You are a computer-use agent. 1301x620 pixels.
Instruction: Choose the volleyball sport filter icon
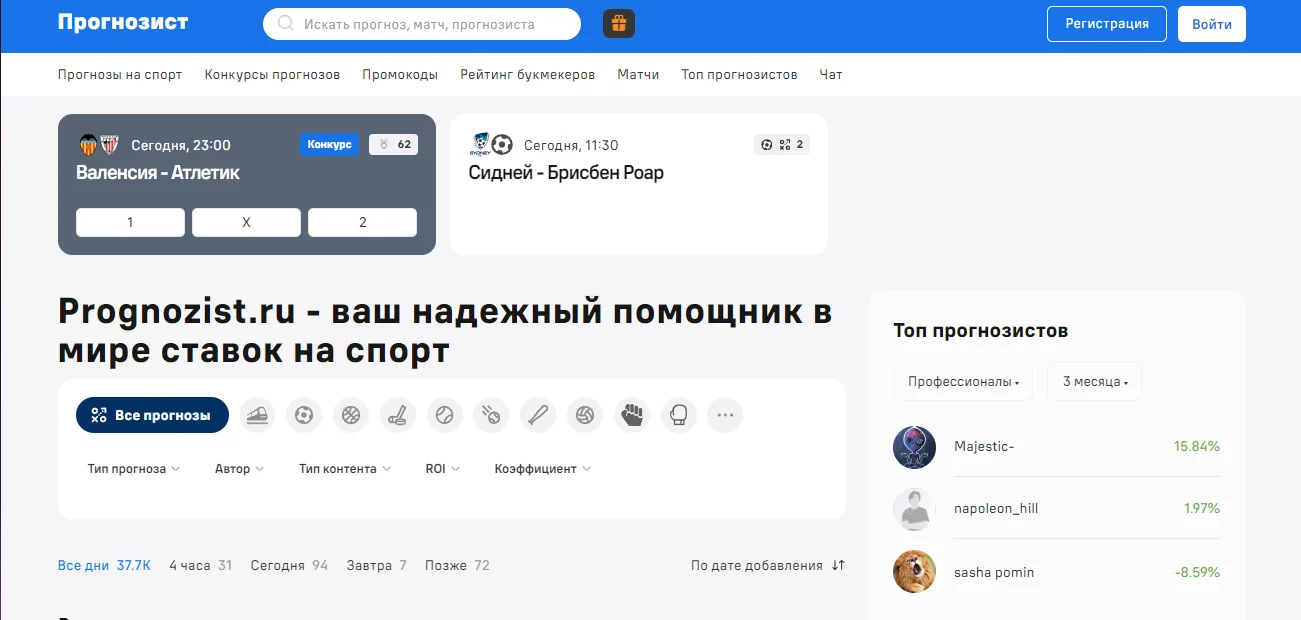(585, 415)
